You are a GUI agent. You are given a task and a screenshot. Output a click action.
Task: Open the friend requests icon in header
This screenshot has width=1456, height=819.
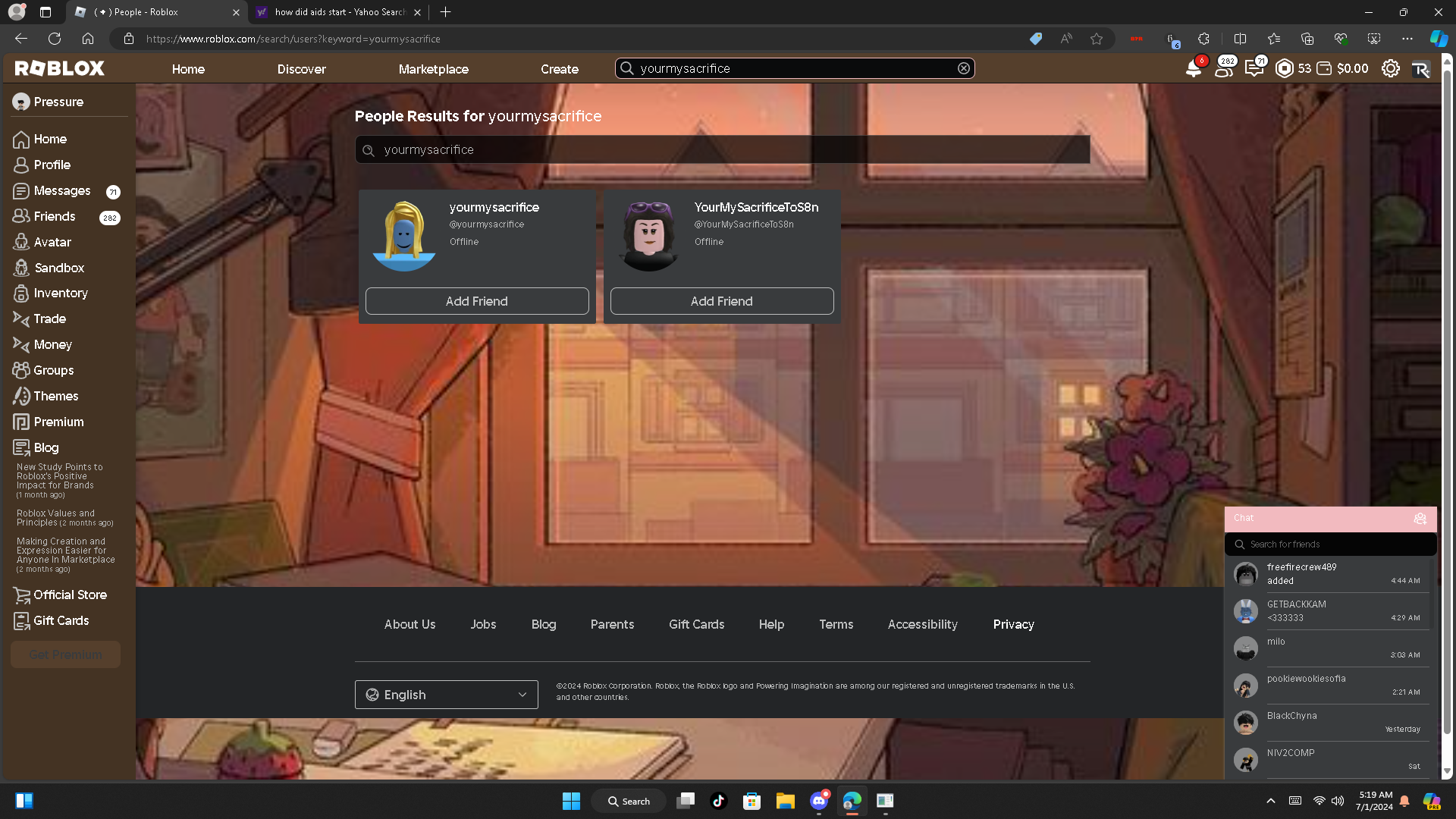[1223, 68]
